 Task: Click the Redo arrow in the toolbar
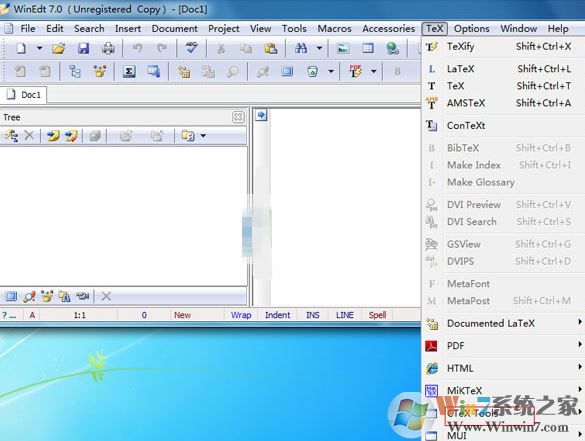point(162,48)
